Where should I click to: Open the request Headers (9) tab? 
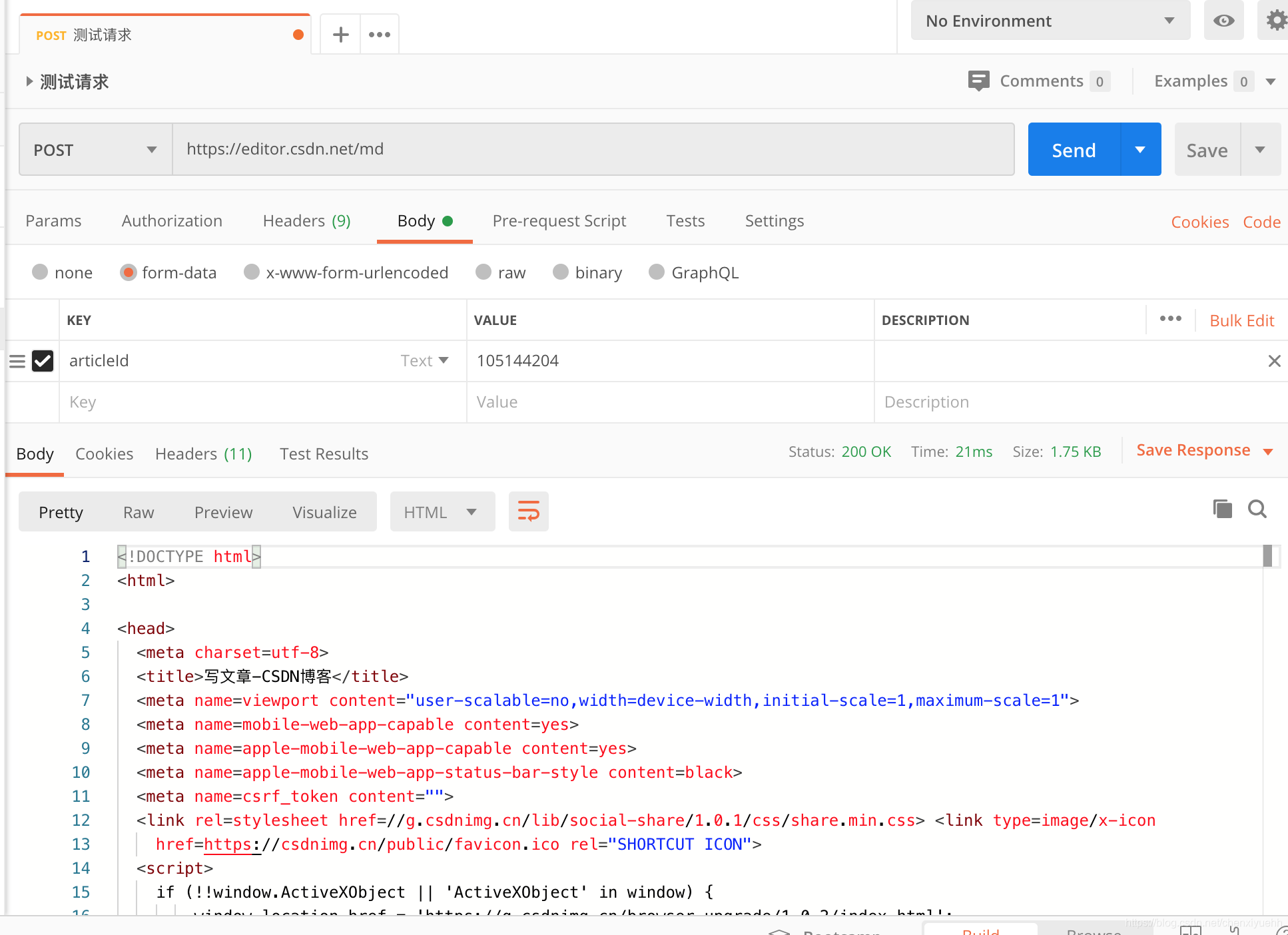(x=306, y=220)
